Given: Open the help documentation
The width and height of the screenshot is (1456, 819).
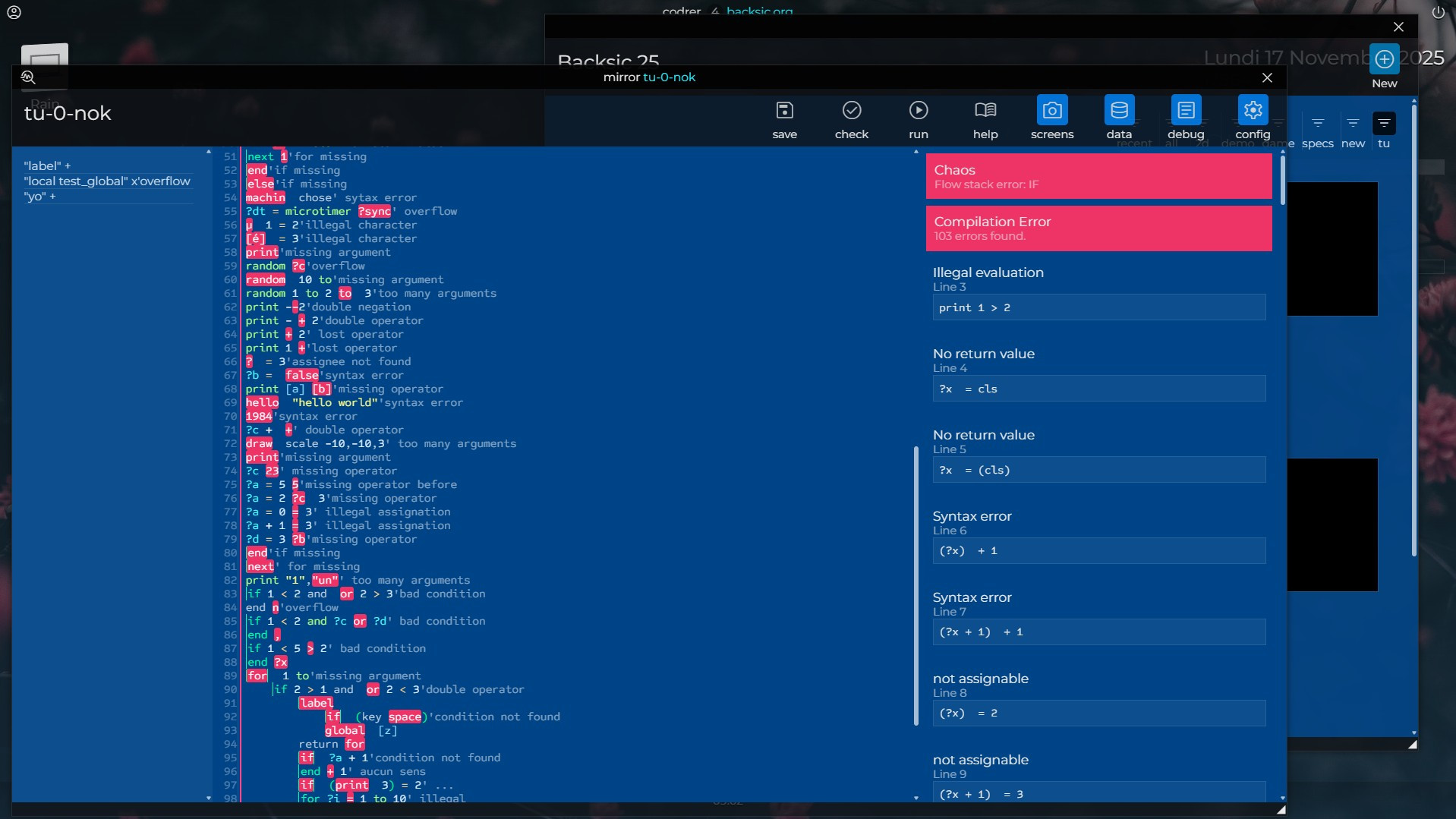Looking at the screenshot, I should pos(985,119).
